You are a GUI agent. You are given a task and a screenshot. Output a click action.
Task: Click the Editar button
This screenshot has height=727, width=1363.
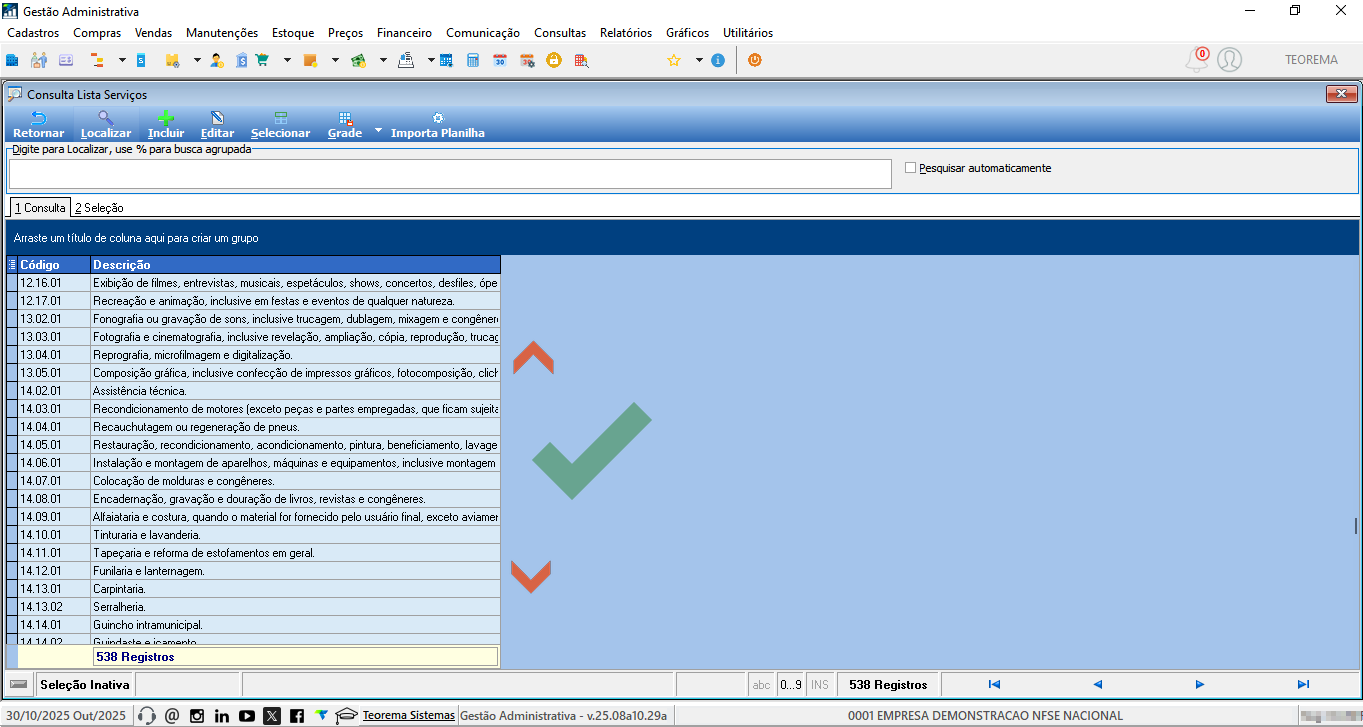pyautogui.click(x=217, y=125)
